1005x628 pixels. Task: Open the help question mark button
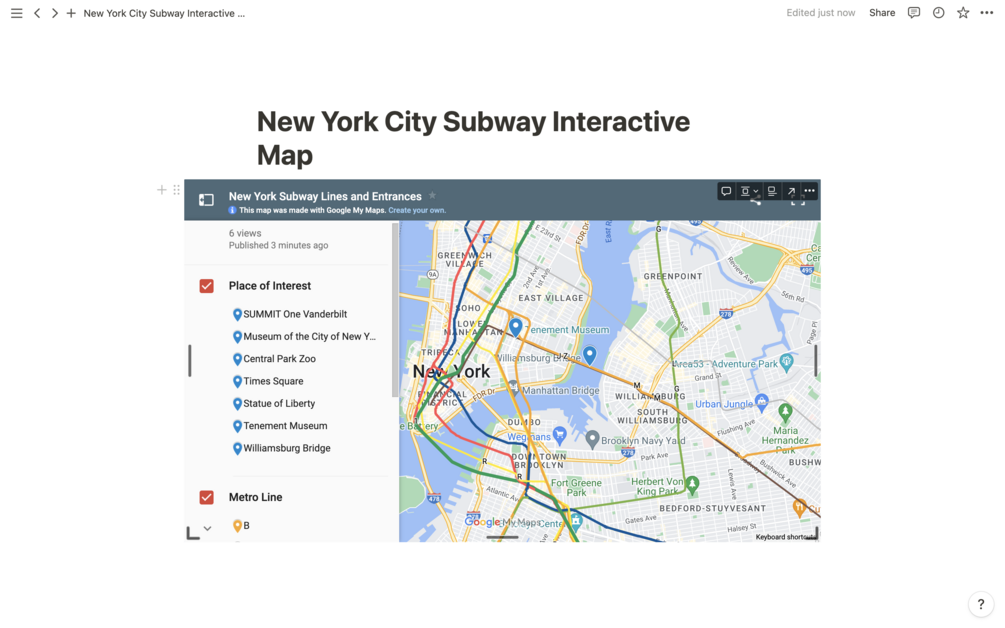pos(981,604)
